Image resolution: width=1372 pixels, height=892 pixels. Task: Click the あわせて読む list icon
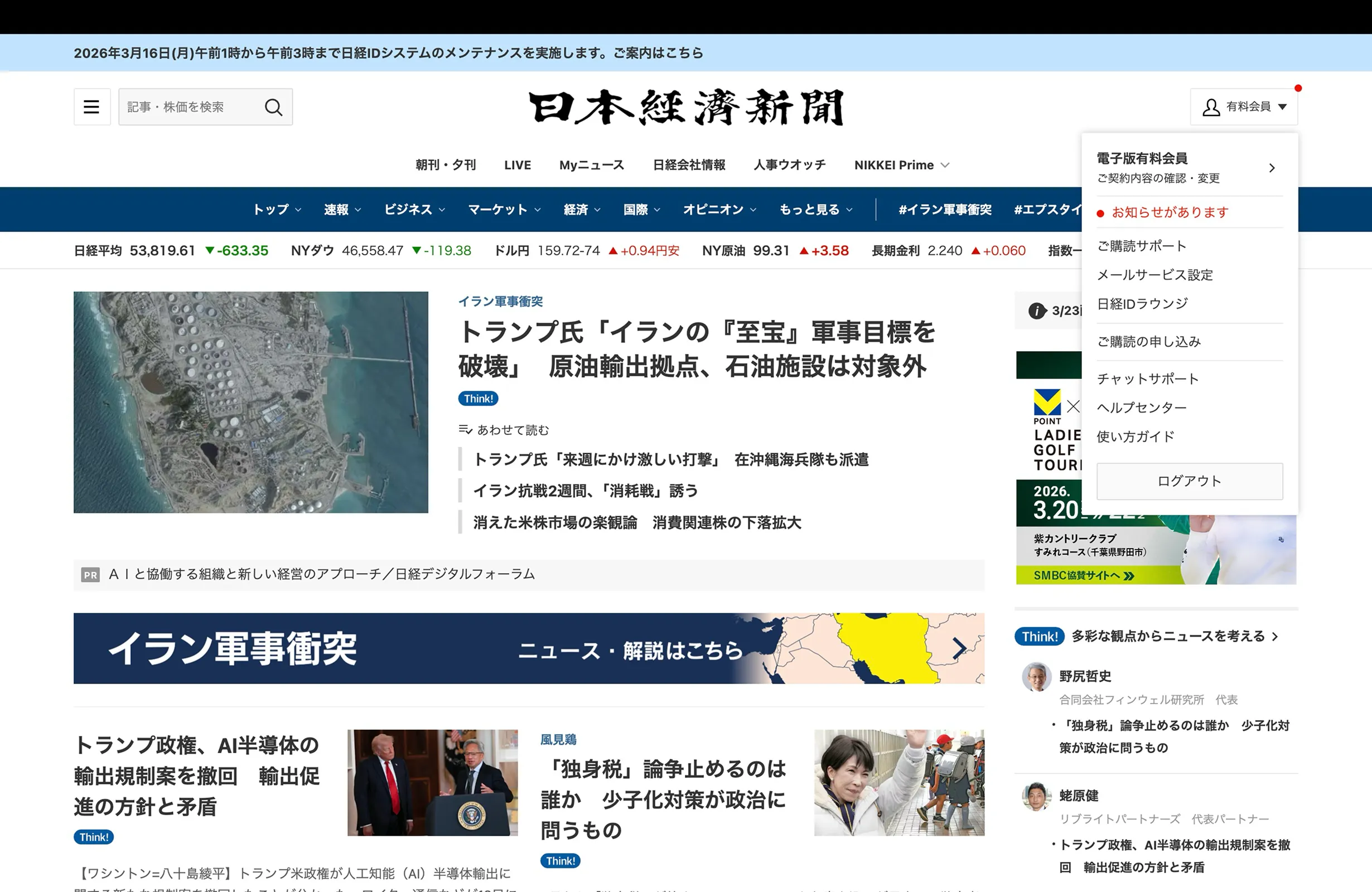point(465,430)
